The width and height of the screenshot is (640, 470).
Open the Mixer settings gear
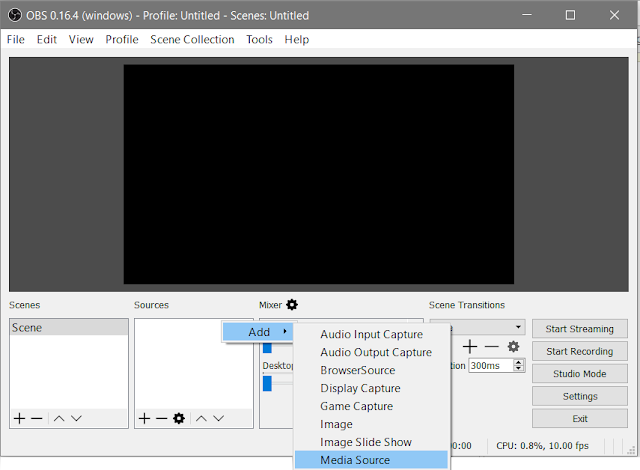[292, 305]
